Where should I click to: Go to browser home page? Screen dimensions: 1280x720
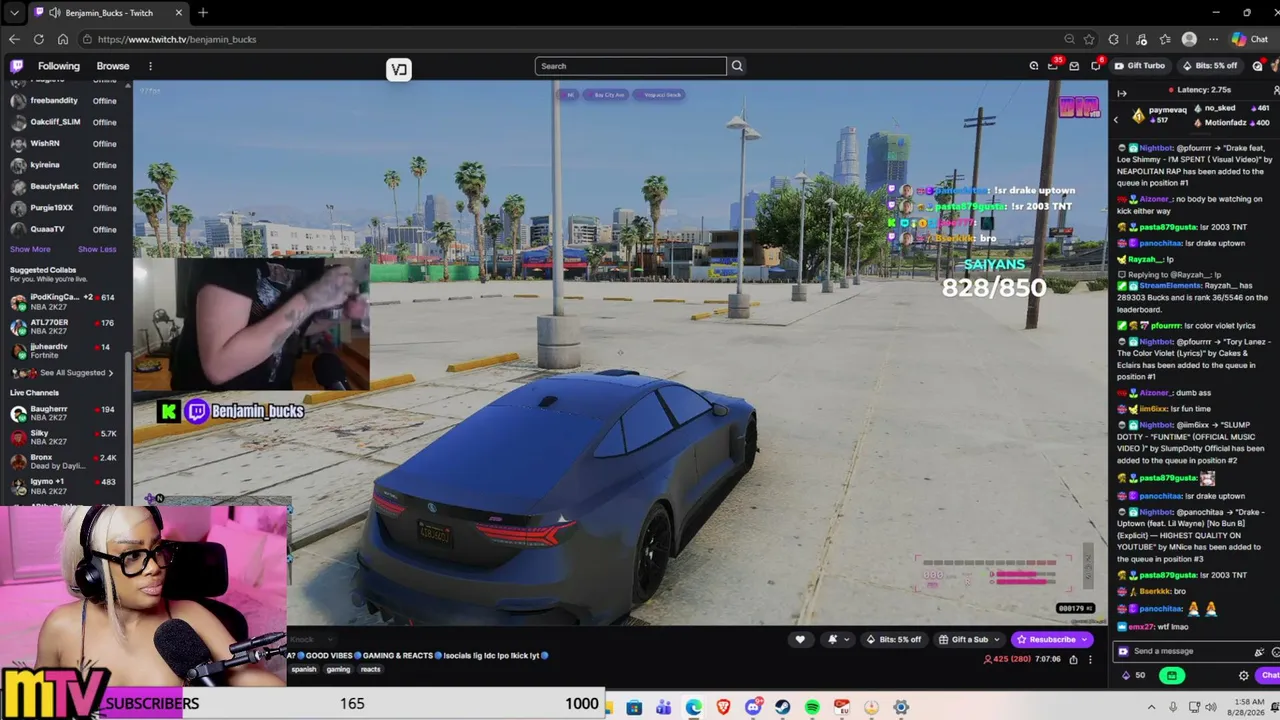[62, 39]
